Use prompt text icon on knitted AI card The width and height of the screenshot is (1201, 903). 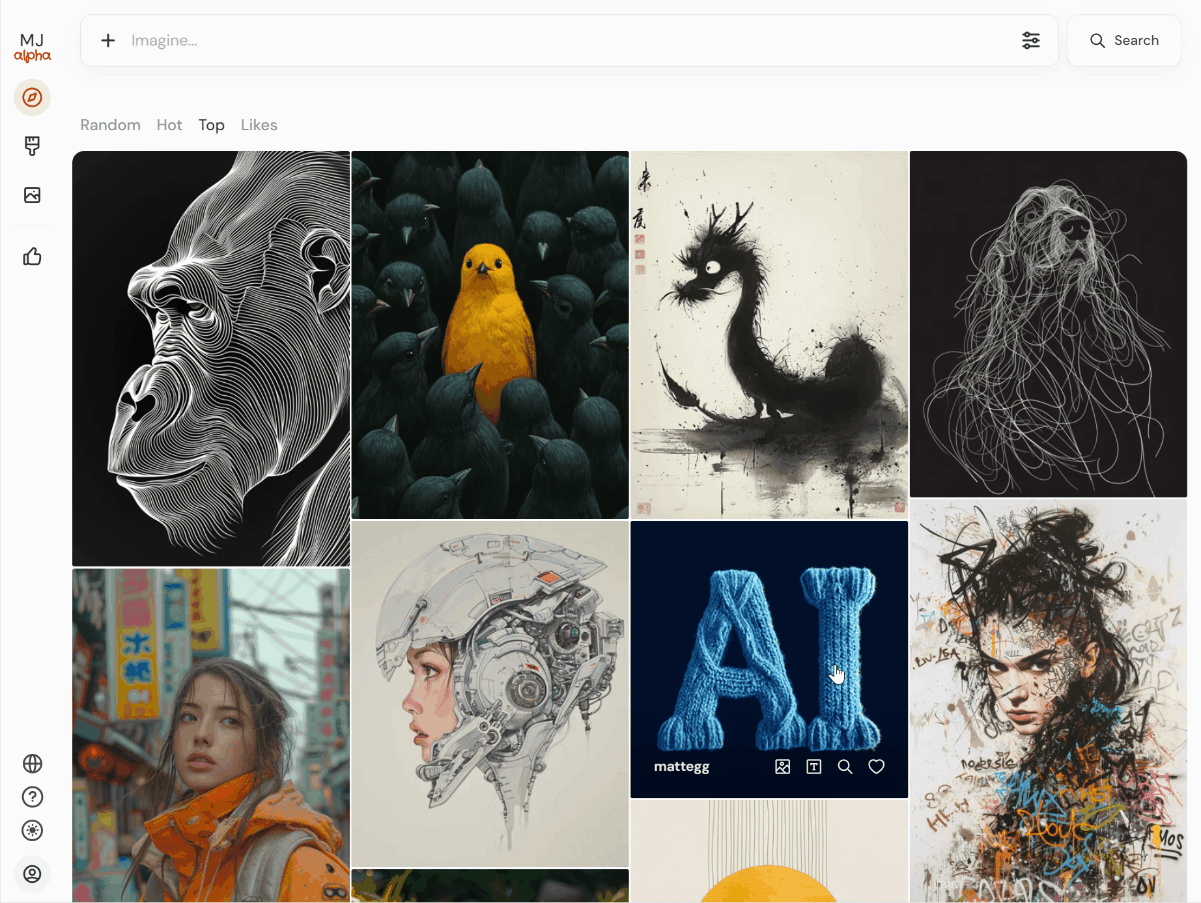click(814, 767)
